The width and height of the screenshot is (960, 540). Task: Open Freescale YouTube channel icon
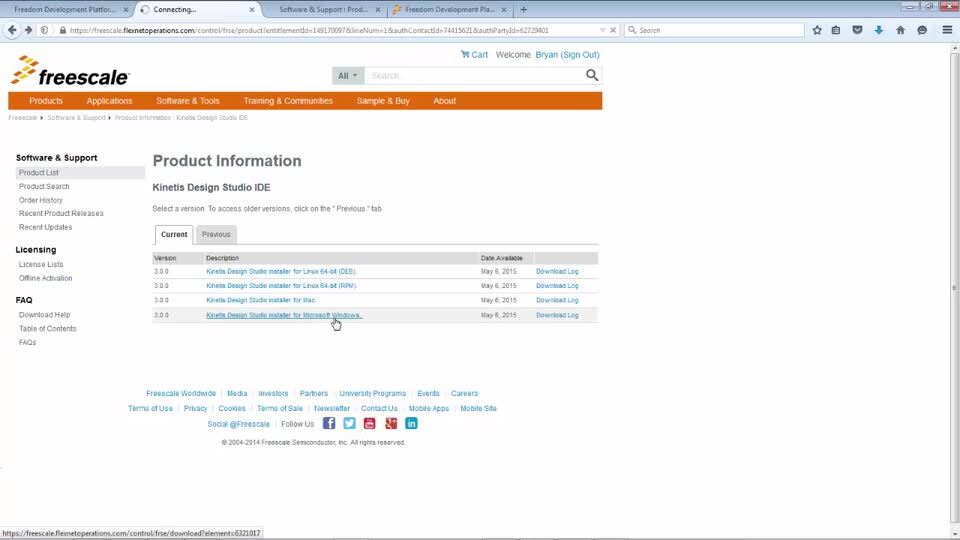click(x=369, y=423)
